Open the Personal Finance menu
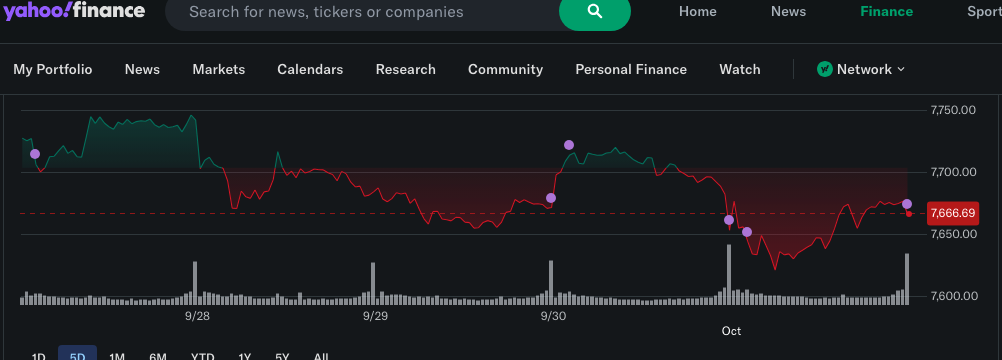 tap(631, 69)
